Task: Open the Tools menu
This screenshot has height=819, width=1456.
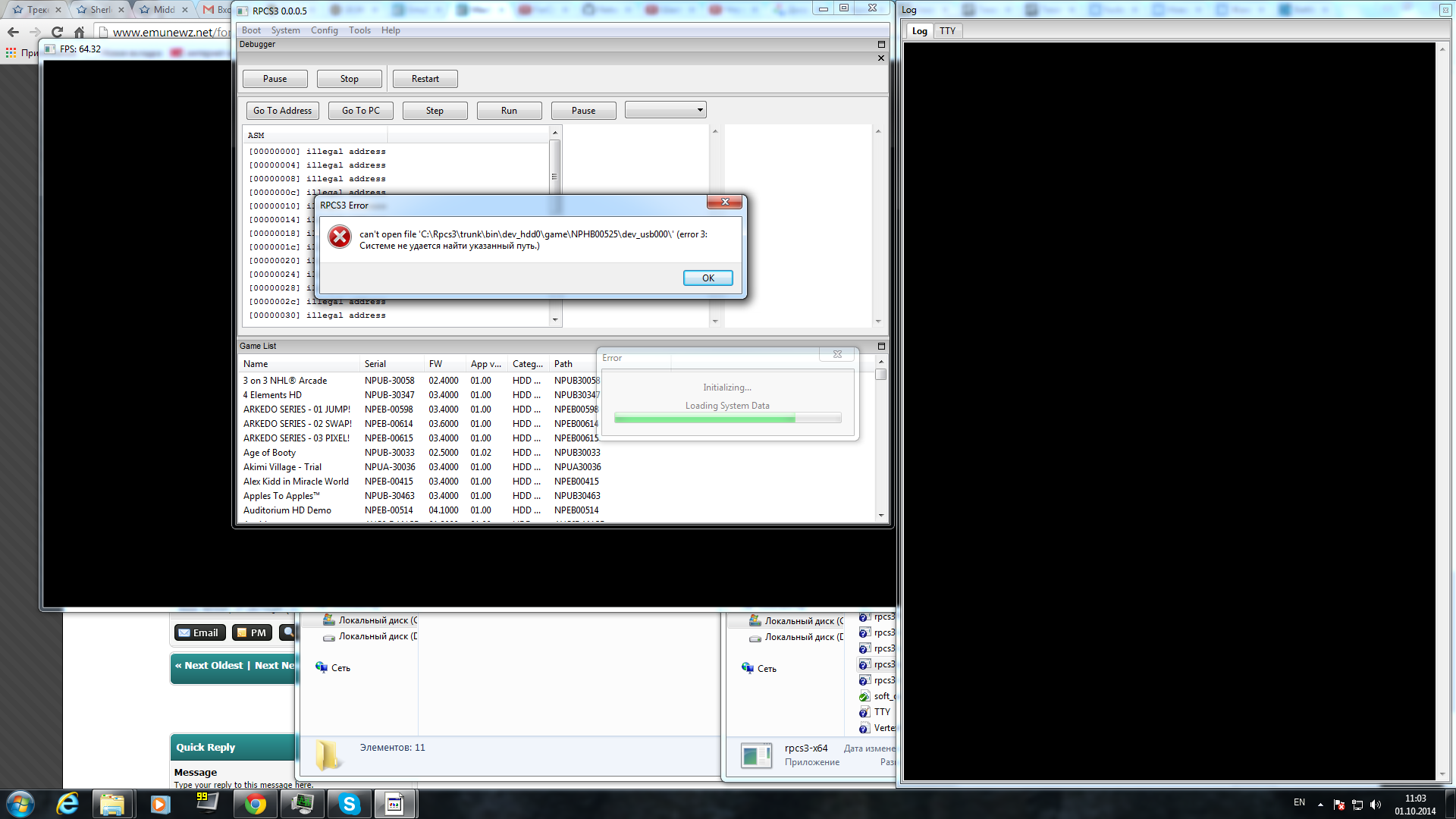Action: click(359, 30)
